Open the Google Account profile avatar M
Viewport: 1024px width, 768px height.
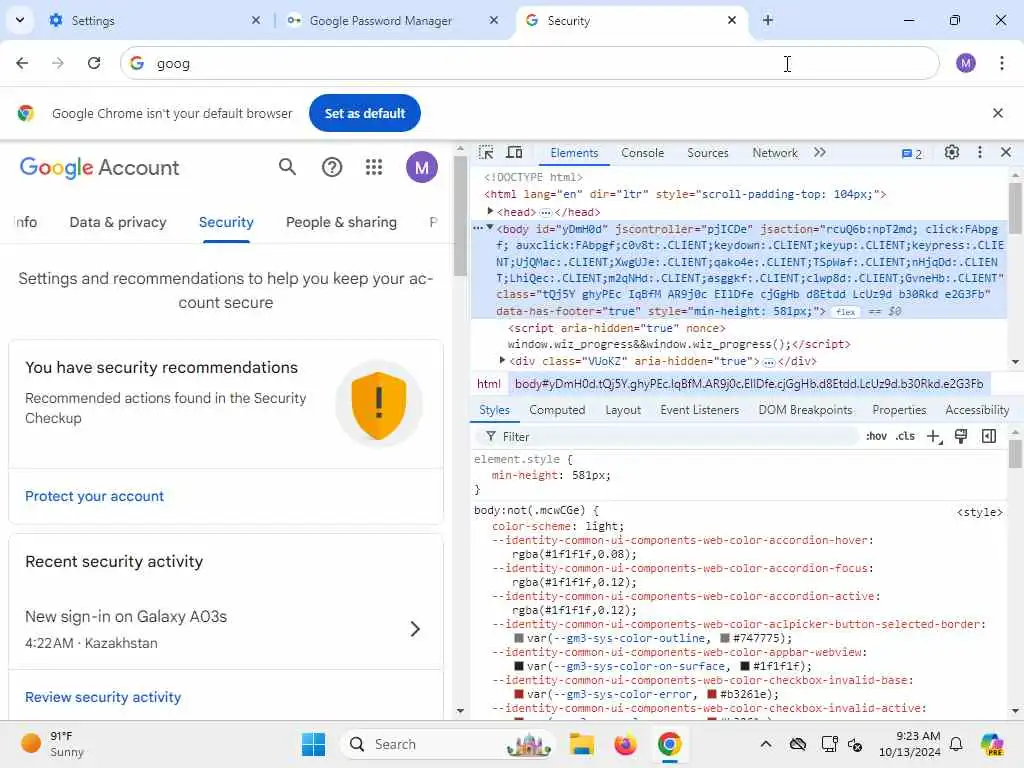(x=422, y=167)
